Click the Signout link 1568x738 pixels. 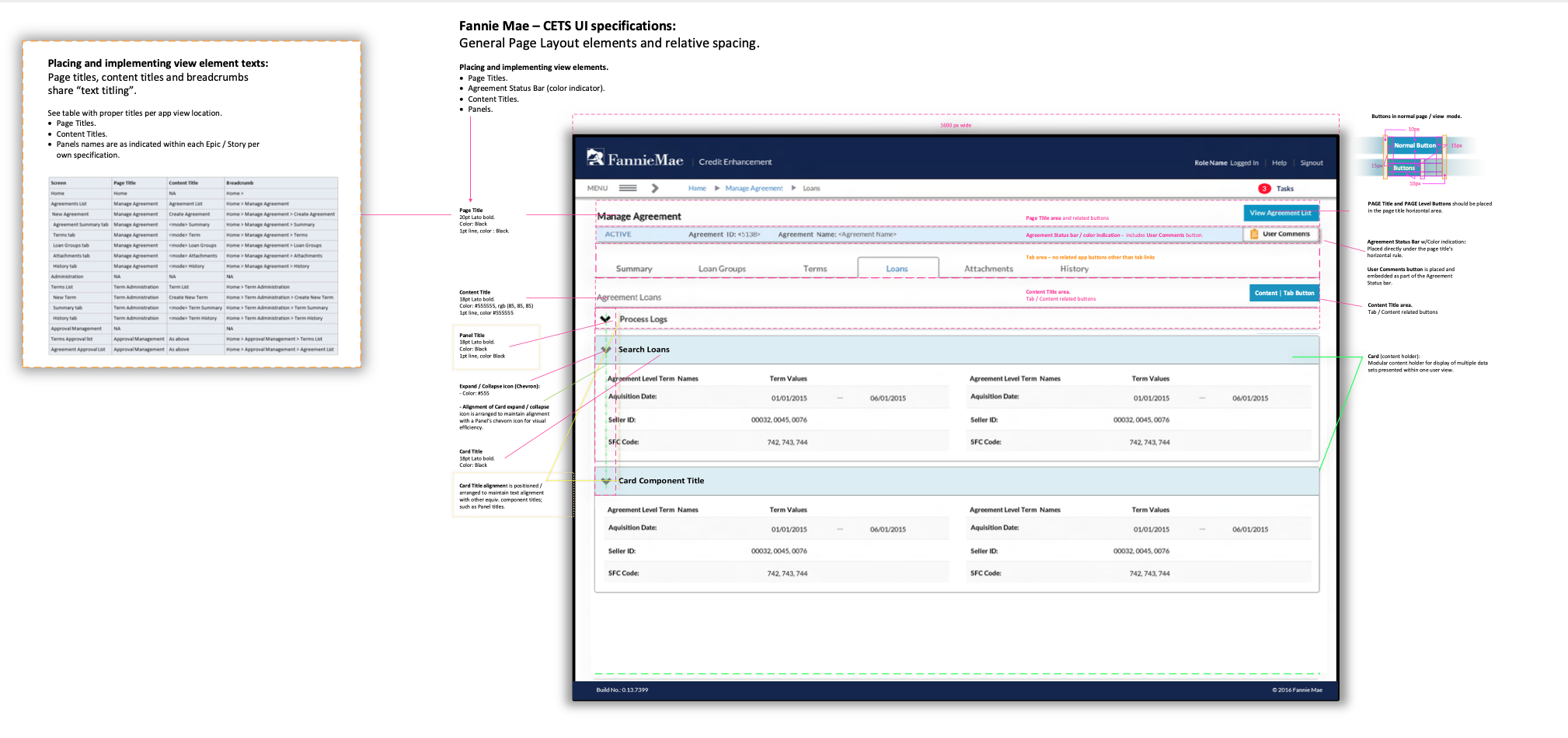(x=1312, y=163)
